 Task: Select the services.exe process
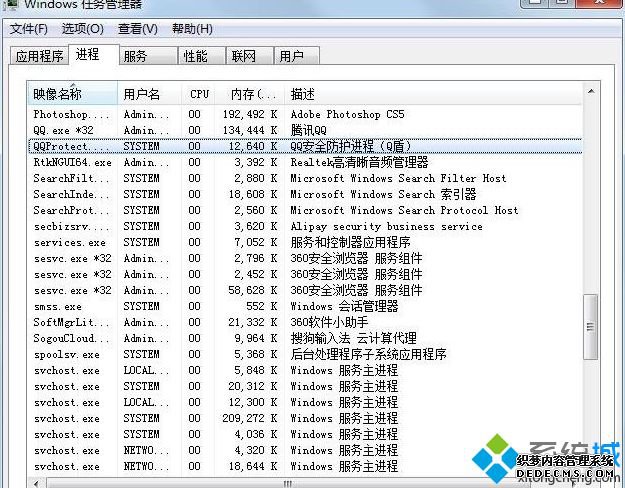(x=305, y=242)
